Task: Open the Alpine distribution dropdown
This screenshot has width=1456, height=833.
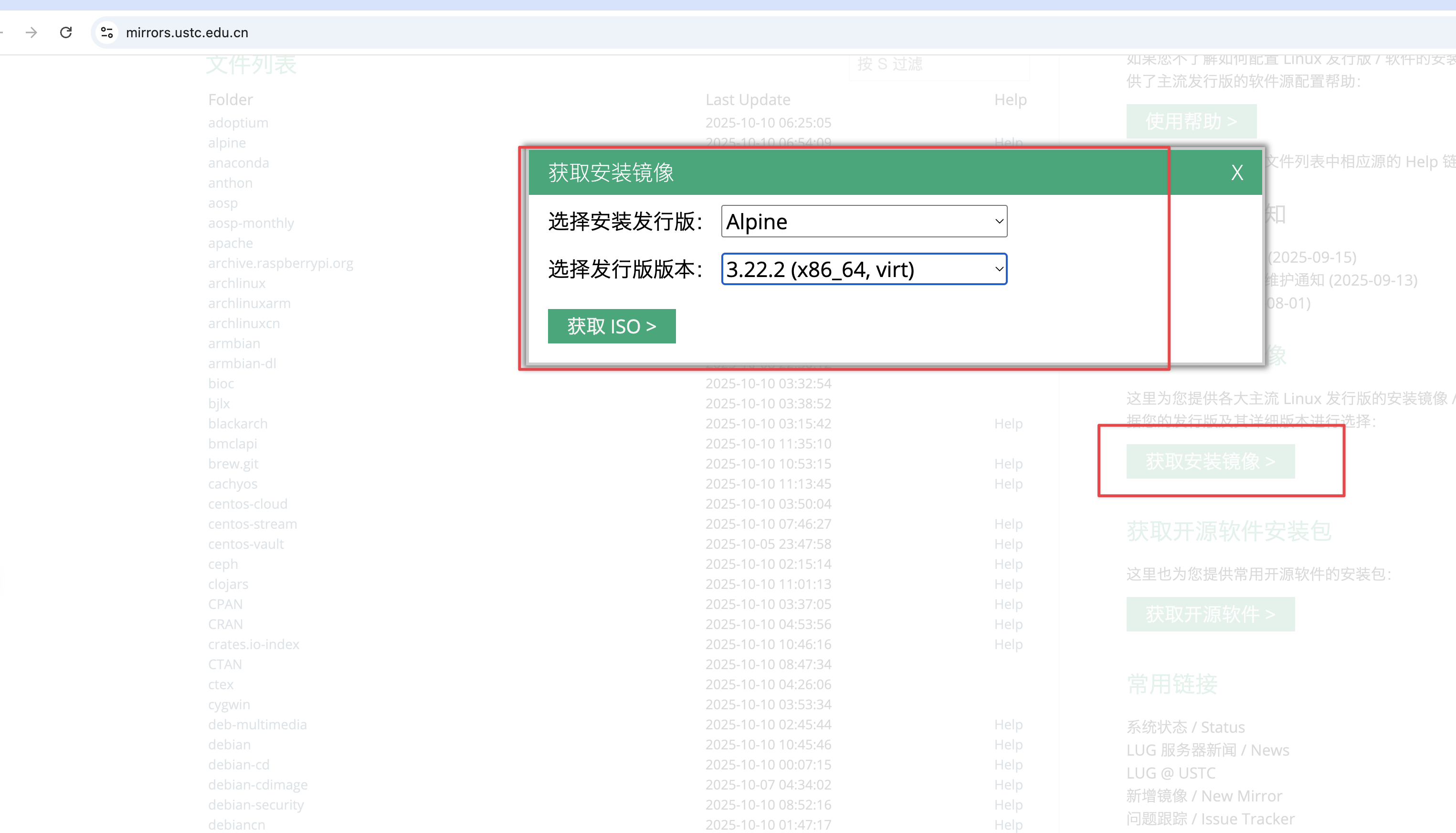Action: point(864,222)
